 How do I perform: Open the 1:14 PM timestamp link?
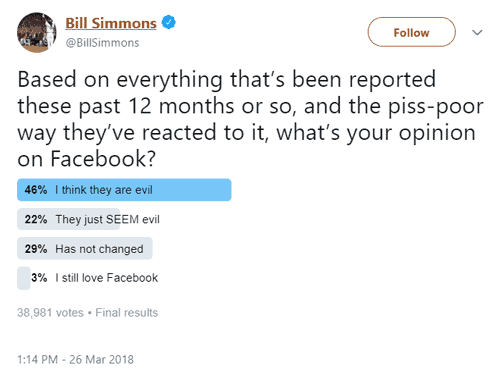coord(37,359)
